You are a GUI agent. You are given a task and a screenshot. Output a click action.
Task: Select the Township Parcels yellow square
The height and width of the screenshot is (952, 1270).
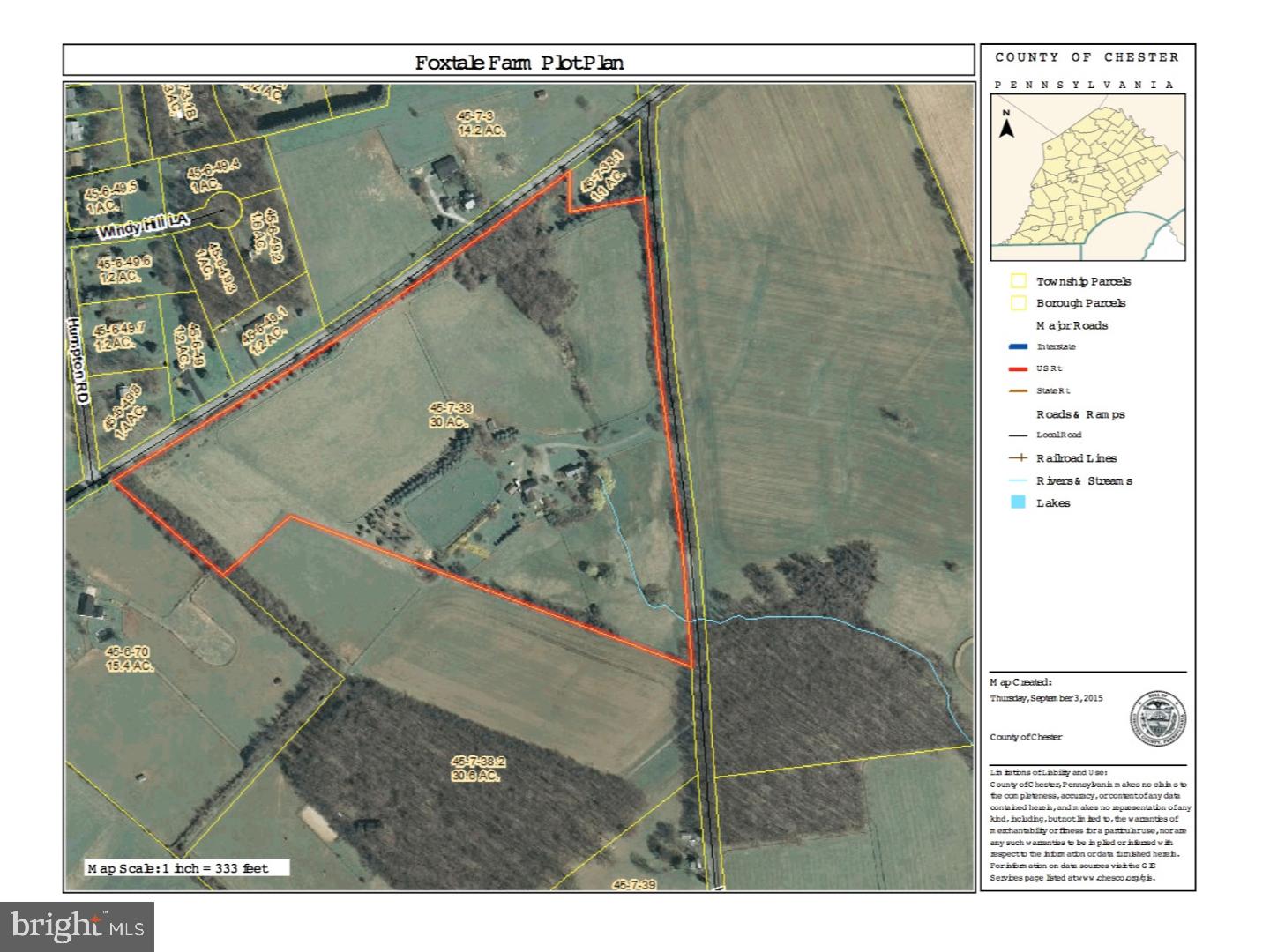1019,281
